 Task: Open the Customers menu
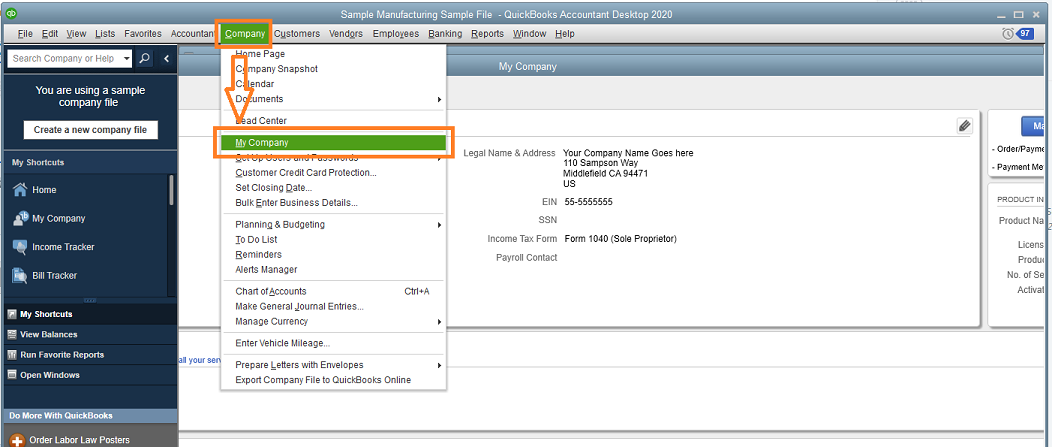tap(297, 34)
